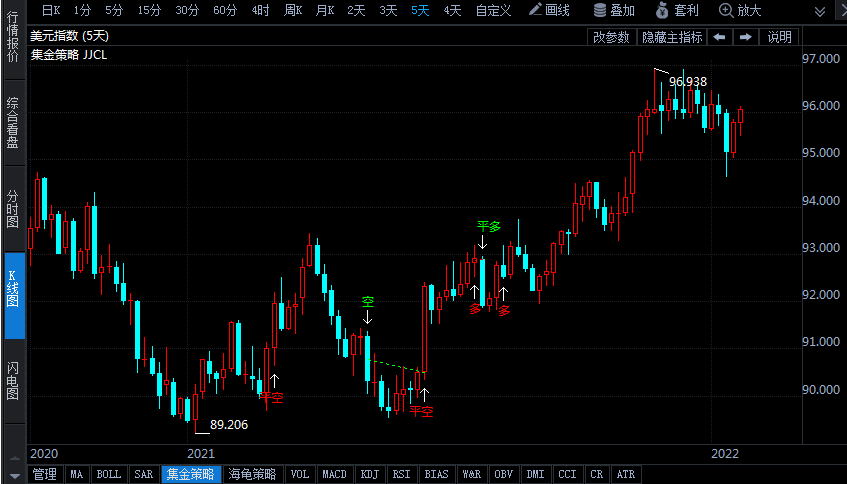Switch to the 15分 timeframe

click(x=149, y=10)
